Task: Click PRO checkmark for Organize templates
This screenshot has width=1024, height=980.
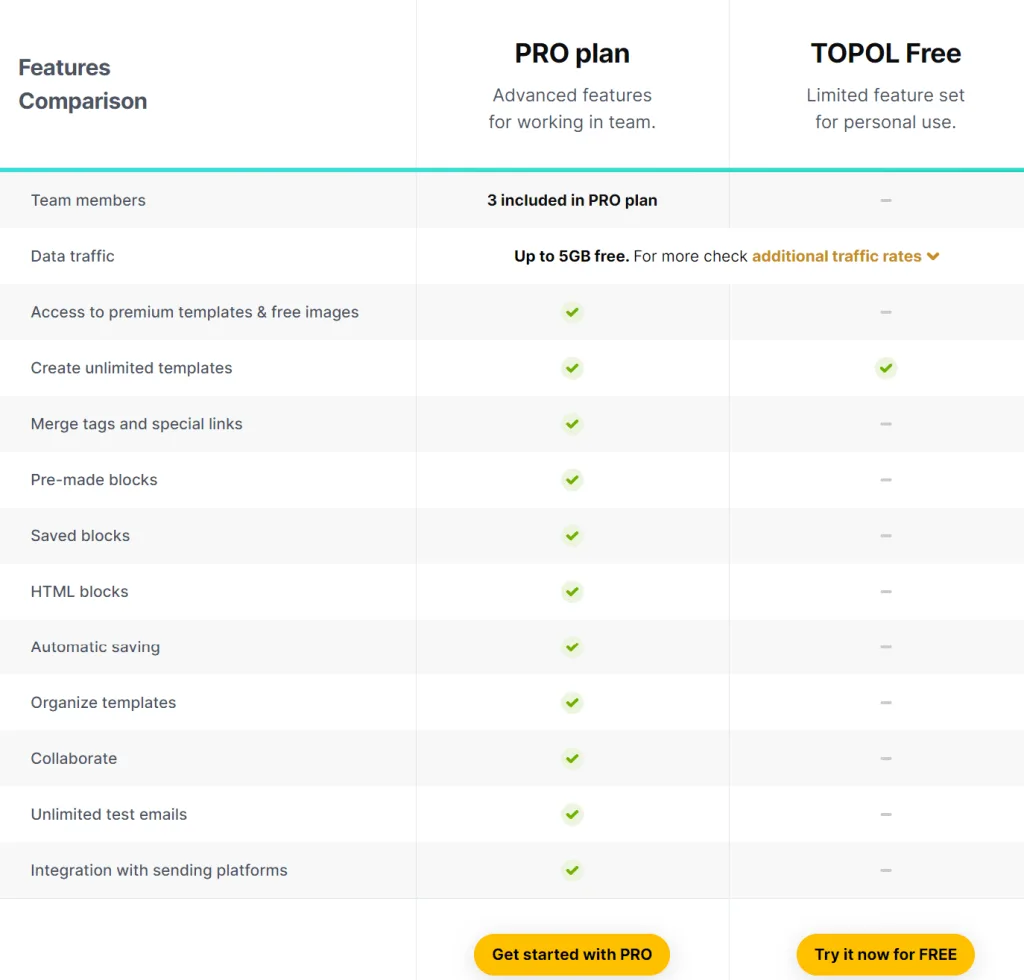Action: [x=572, y=703]
